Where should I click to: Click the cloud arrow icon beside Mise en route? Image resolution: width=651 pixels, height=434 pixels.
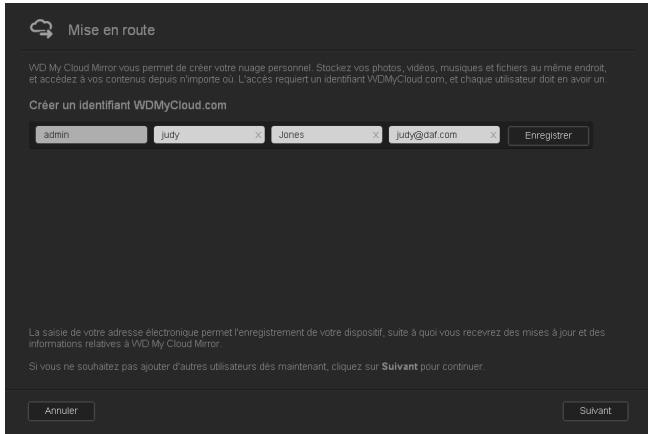click(x=42, y=29)
